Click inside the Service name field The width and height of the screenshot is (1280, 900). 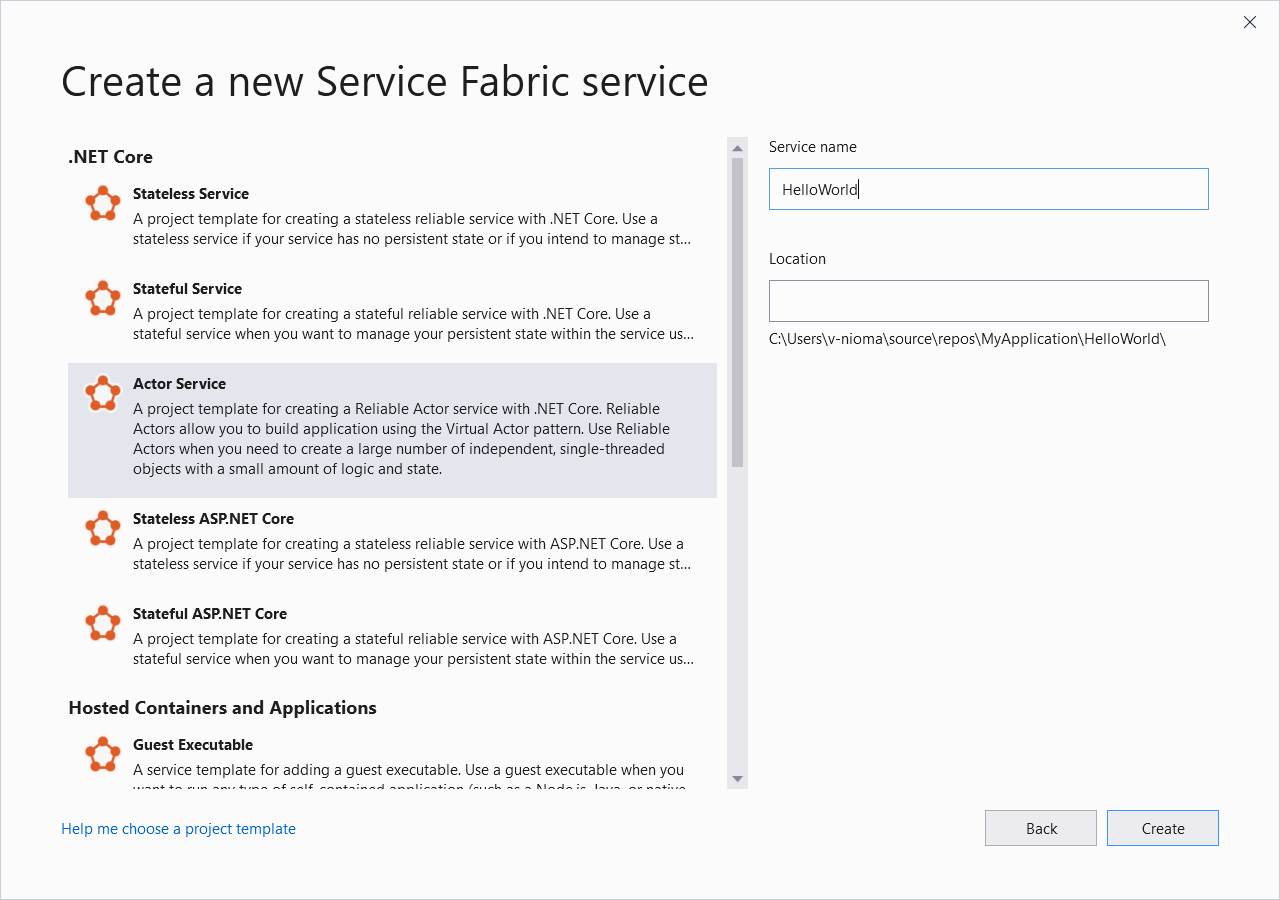coord(988,189)
